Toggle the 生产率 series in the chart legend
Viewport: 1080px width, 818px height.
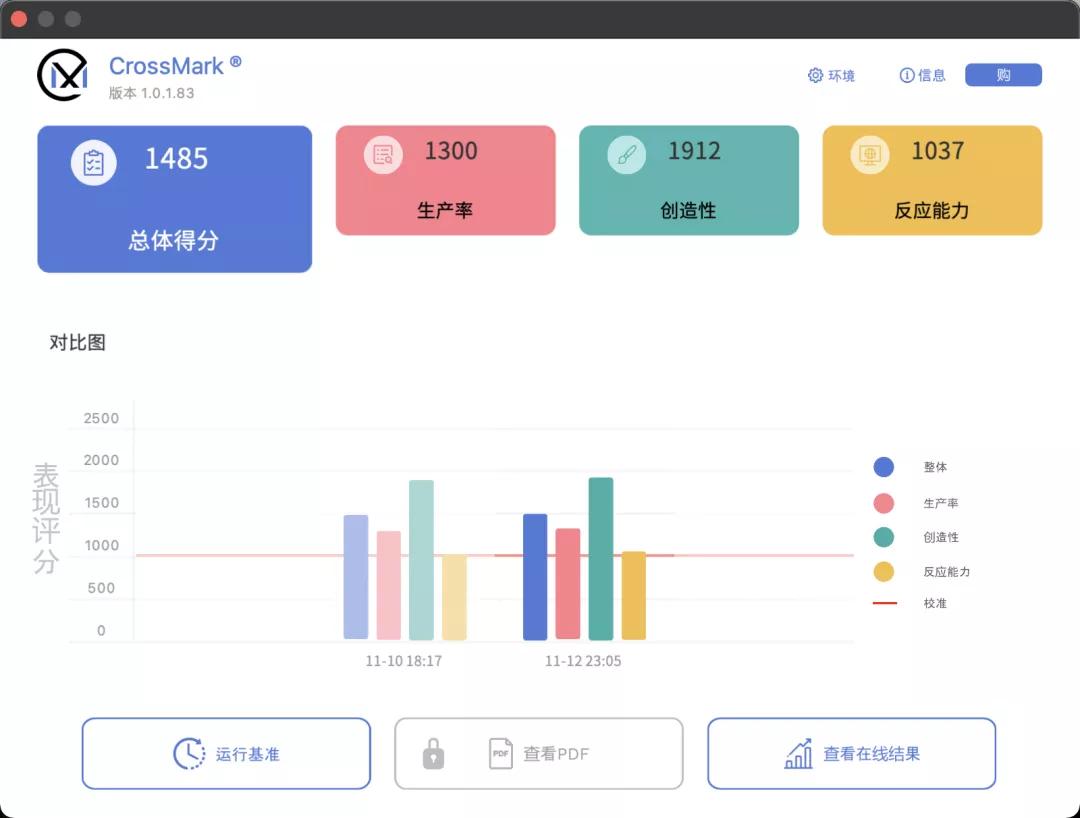pyautogui.click(x=884, y=503)
